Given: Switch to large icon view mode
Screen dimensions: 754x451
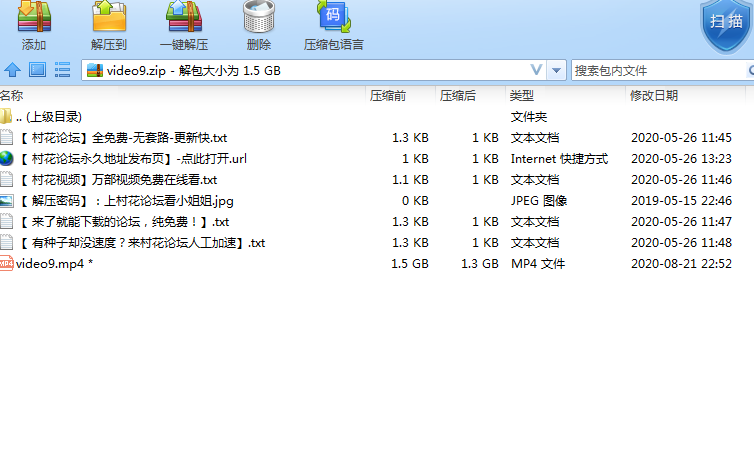Looking at the screenshot, I should (38, 70).
